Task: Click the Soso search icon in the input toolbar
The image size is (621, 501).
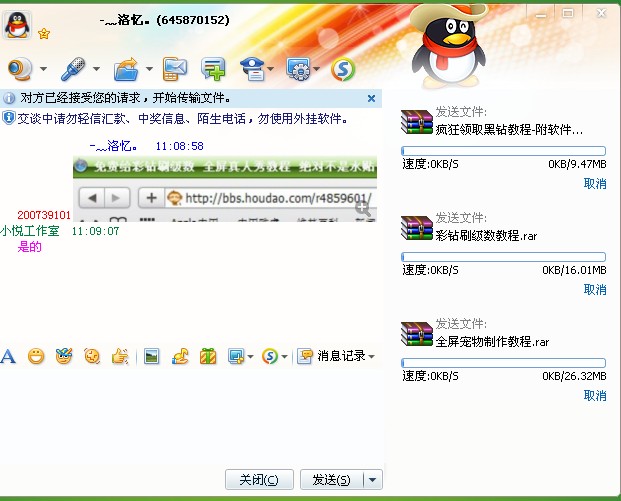Action: tap(270, 356)
